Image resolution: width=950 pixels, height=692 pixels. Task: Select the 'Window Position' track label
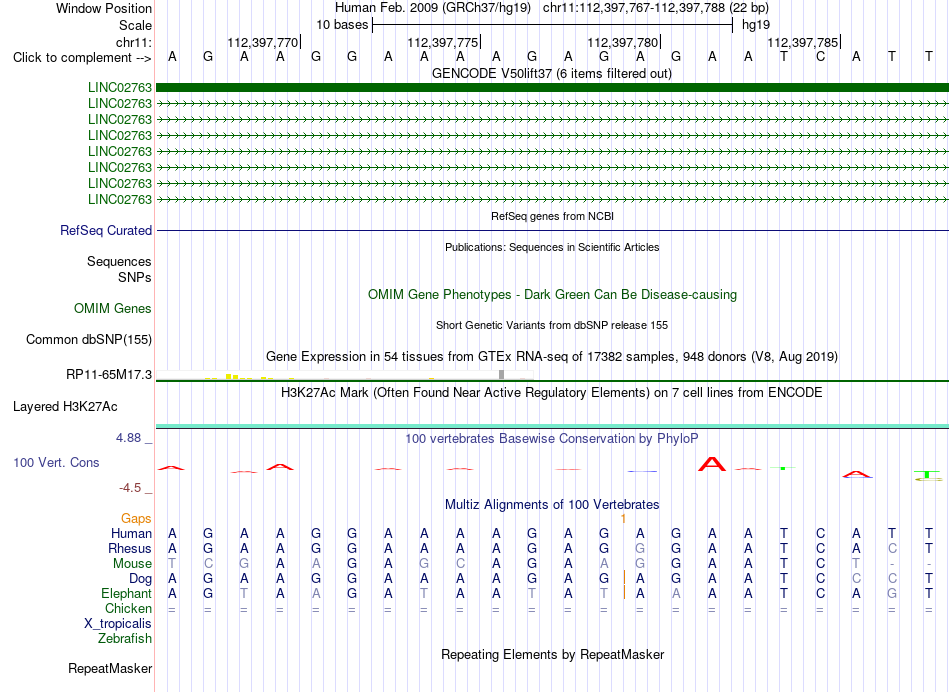coord(104,8)
